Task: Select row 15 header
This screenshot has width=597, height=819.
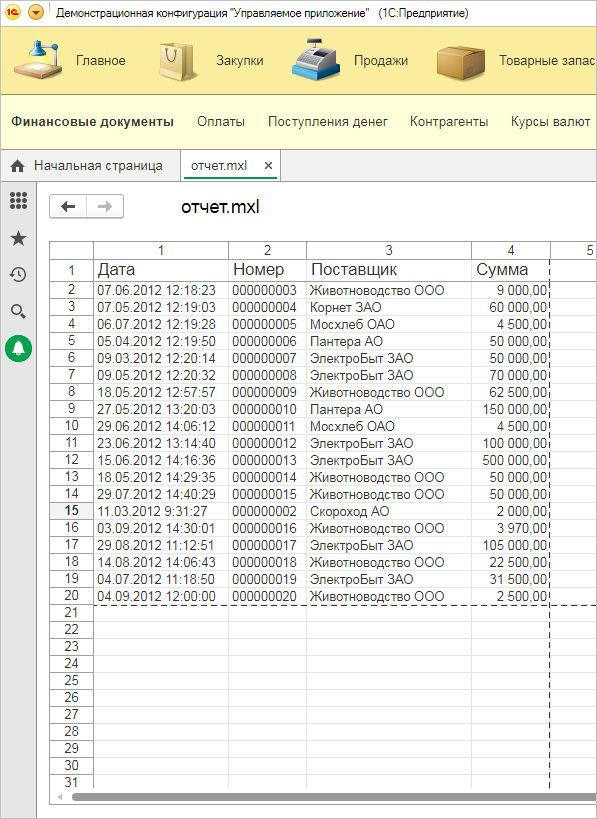Action: click(x=72, y=510)
